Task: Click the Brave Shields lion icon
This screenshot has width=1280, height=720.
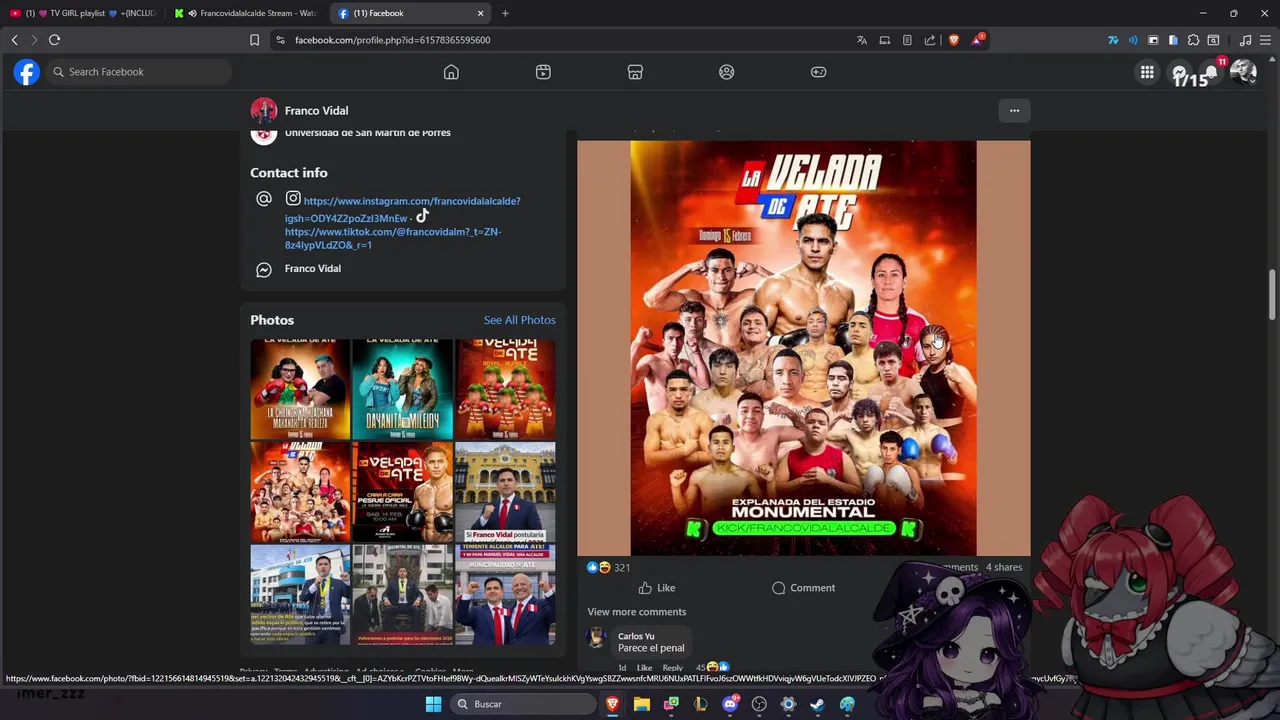Action: pyautogui.click(x=953, y=40)
